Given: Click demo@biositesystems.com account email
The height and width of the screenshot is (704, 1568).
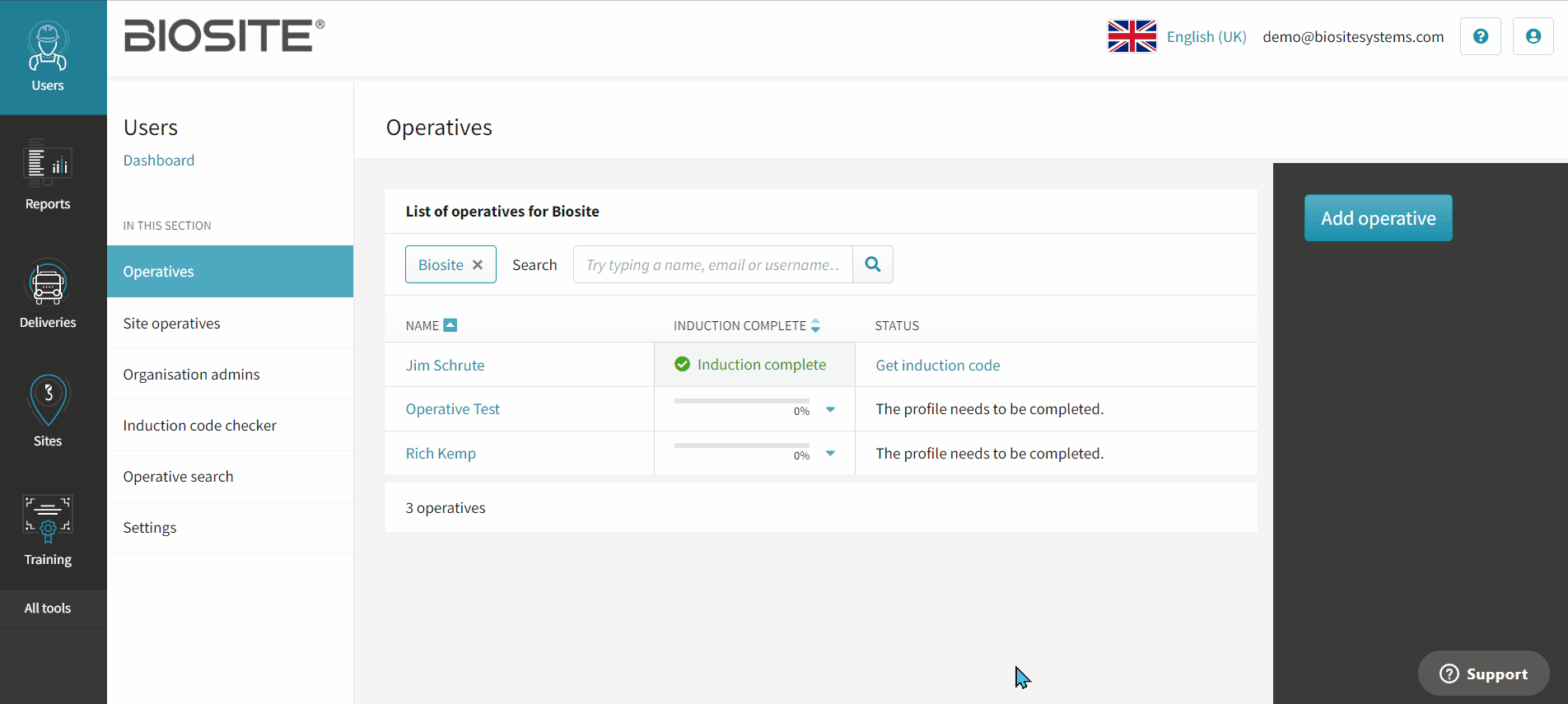Looking at the screenshot, I should [x=1353, y=37].
